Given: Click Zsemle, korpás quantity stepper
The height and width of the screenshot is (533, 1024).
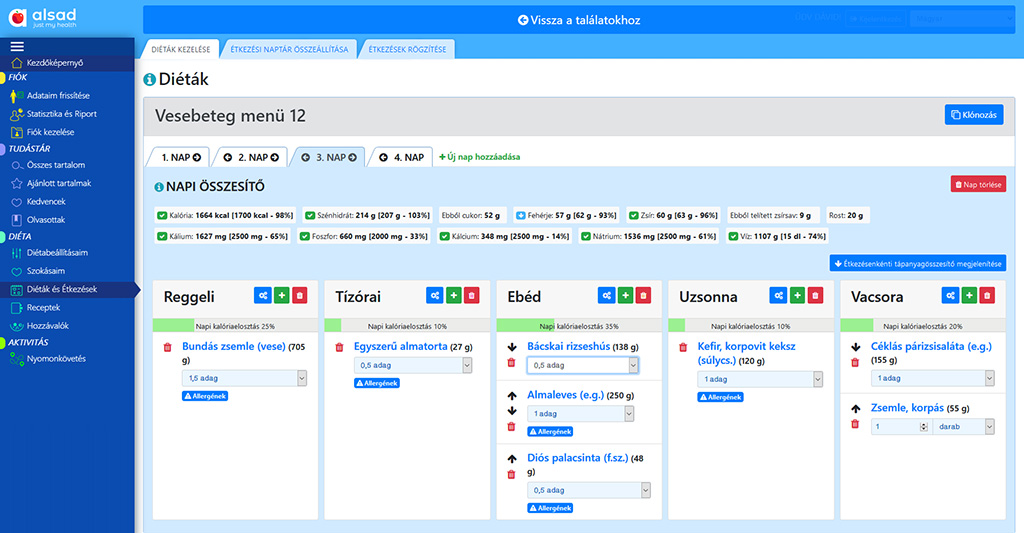Looking at the screenshot, I should [923, 427].
